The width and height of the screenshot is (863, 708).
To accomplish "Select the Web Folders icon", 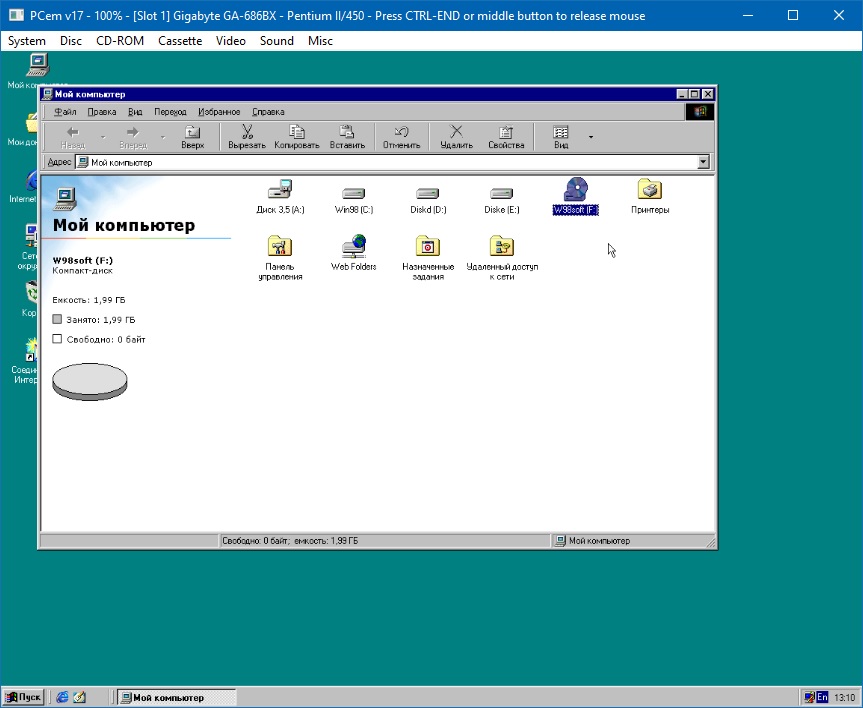I will tap(354, 247).
